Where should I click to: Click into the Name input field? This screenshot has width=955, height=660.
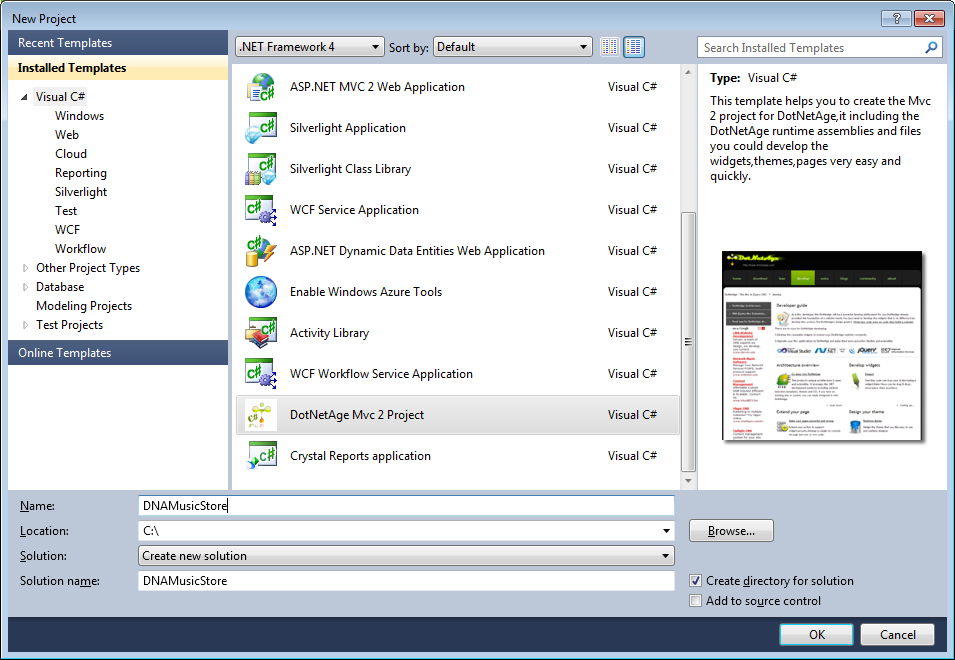pyautogui.click(x=406, y=506)
